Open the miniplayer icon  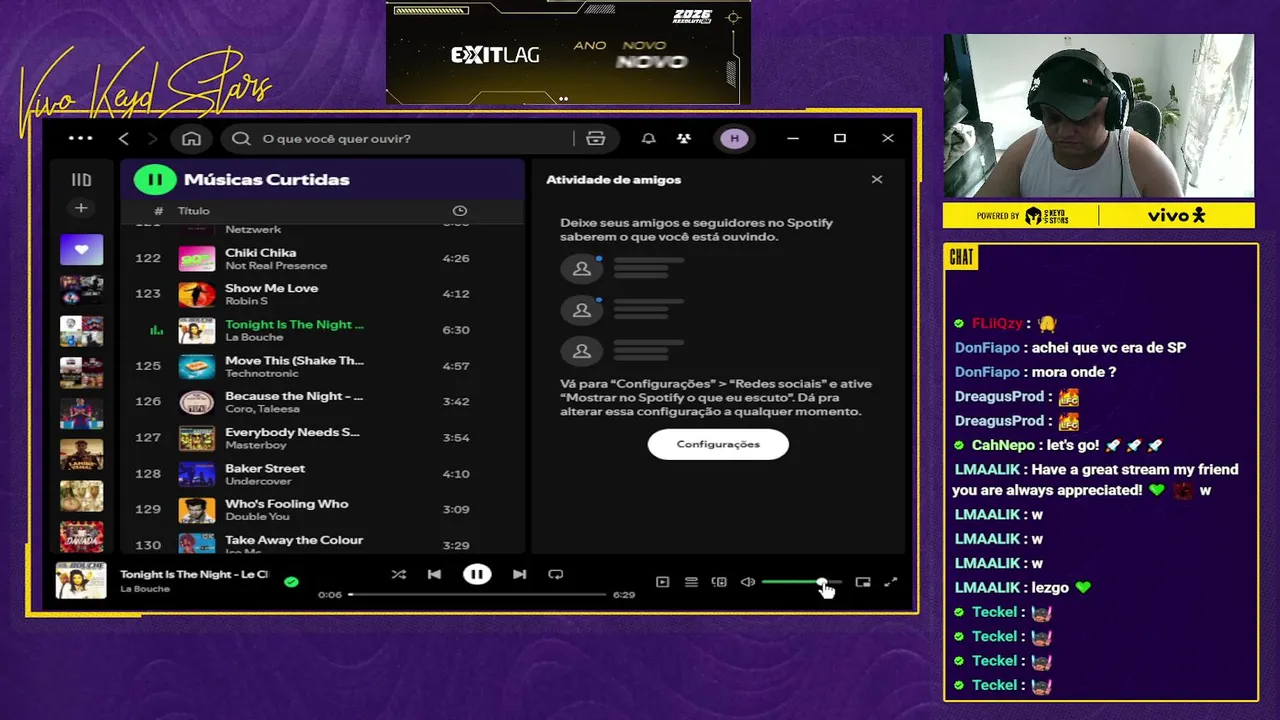(863, 582)
